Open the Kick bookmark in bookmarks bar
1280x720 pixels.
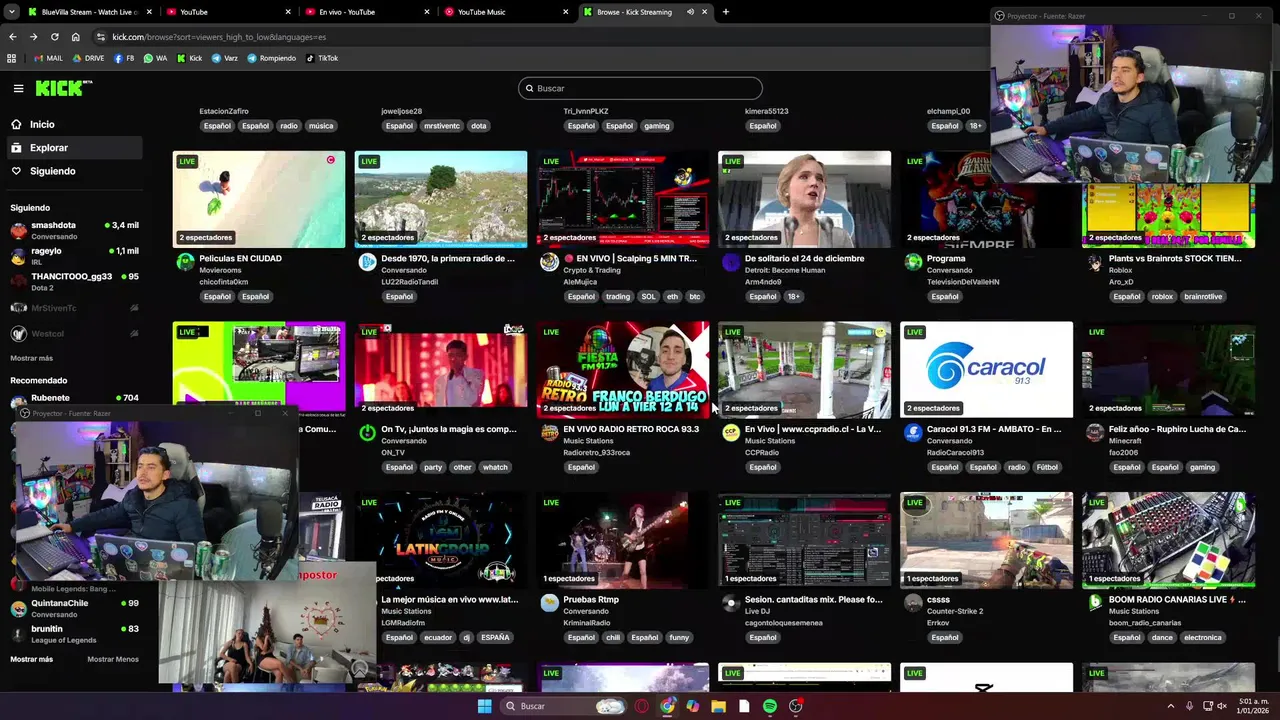coord(190,58)
